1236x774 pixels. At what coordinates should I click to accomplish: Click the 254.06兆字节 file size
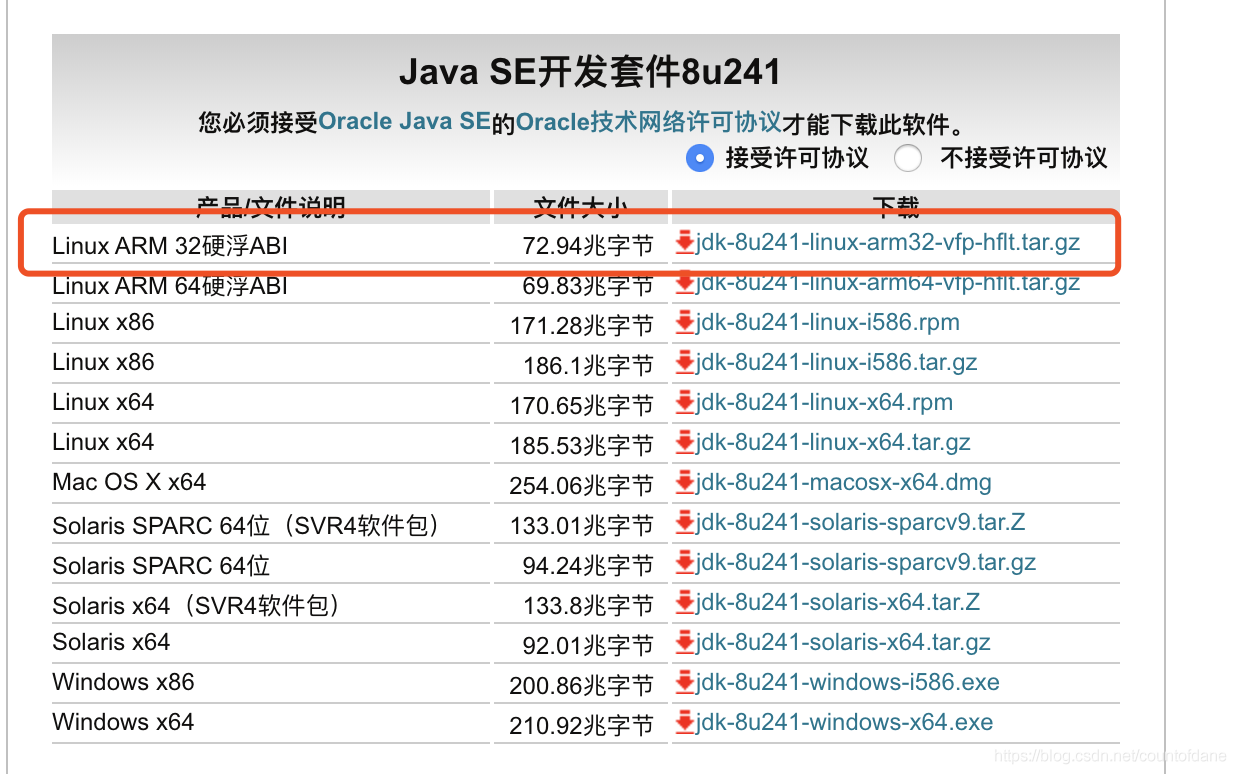(x=581, y=485)
